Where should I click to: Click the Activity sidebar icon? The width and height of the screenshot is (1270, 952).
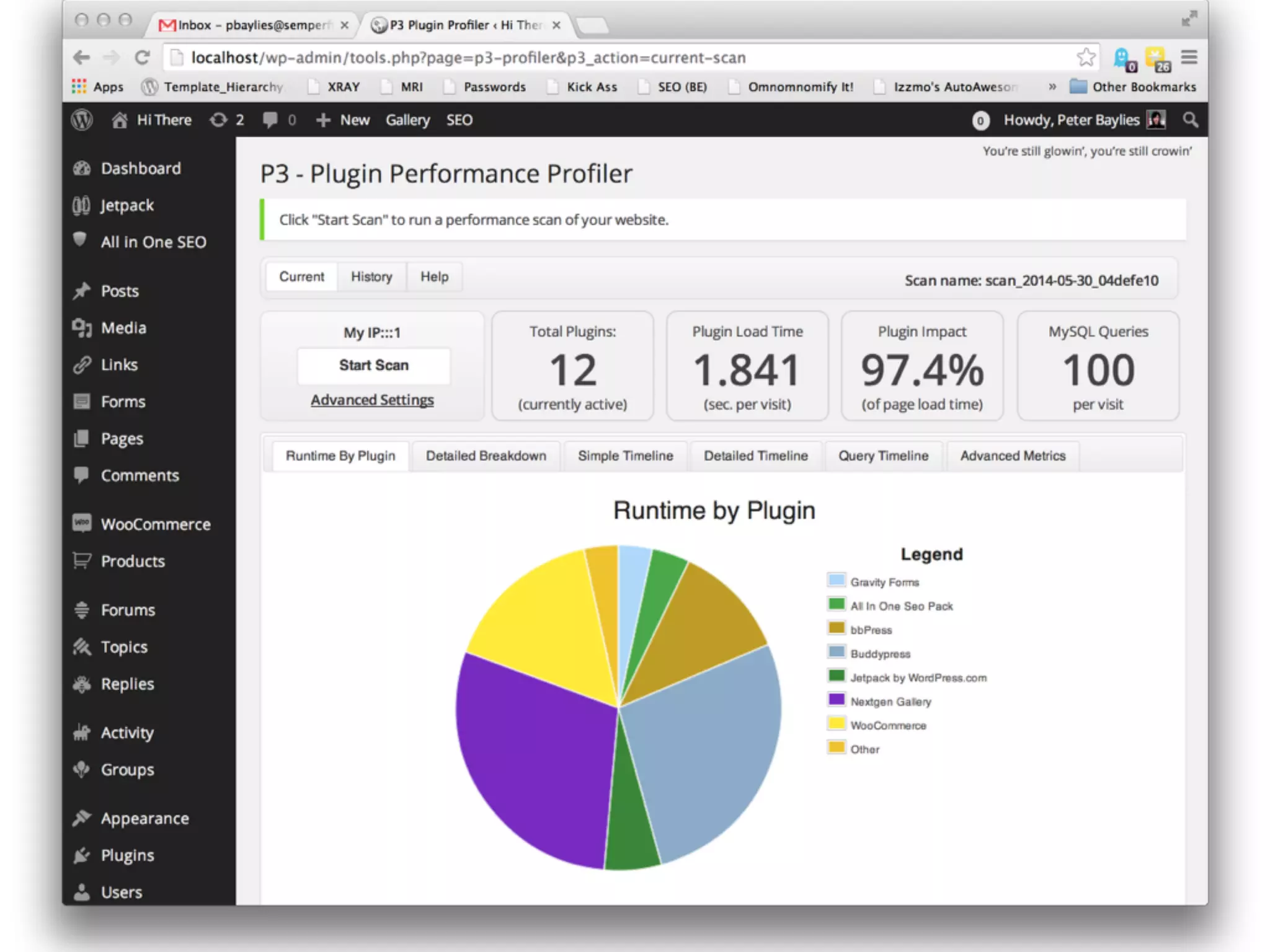(82, 733)
